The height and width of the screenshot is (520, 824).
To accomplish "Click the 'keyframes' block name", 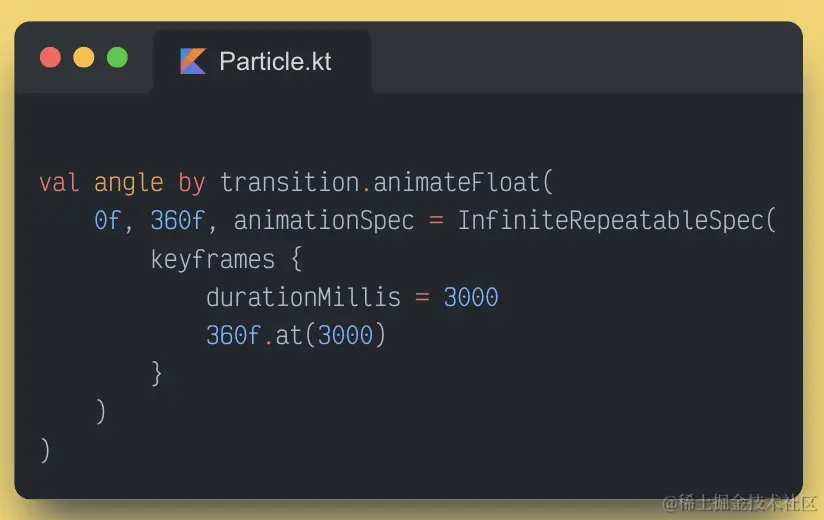I will (x=212, y=259).
